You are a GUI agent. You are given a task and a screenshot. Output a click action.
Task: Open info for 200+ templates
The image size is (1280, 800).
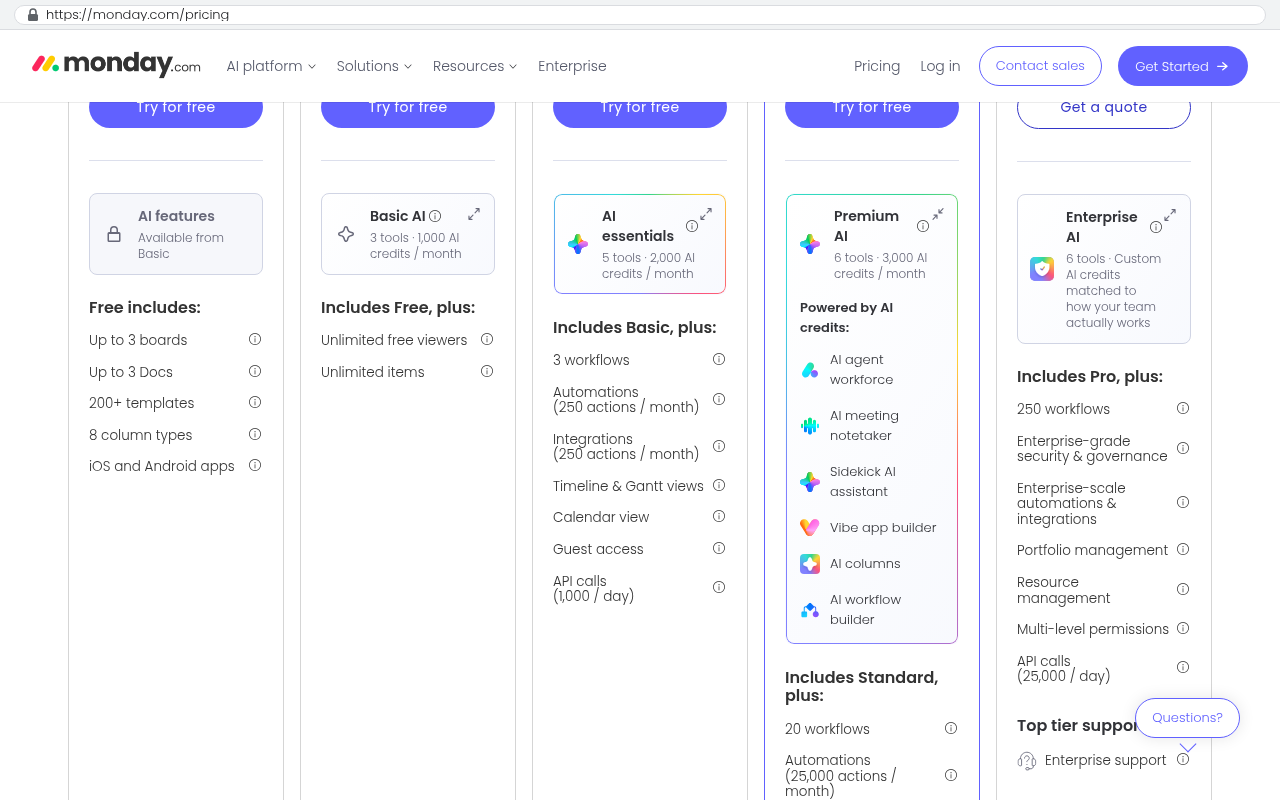255,402
